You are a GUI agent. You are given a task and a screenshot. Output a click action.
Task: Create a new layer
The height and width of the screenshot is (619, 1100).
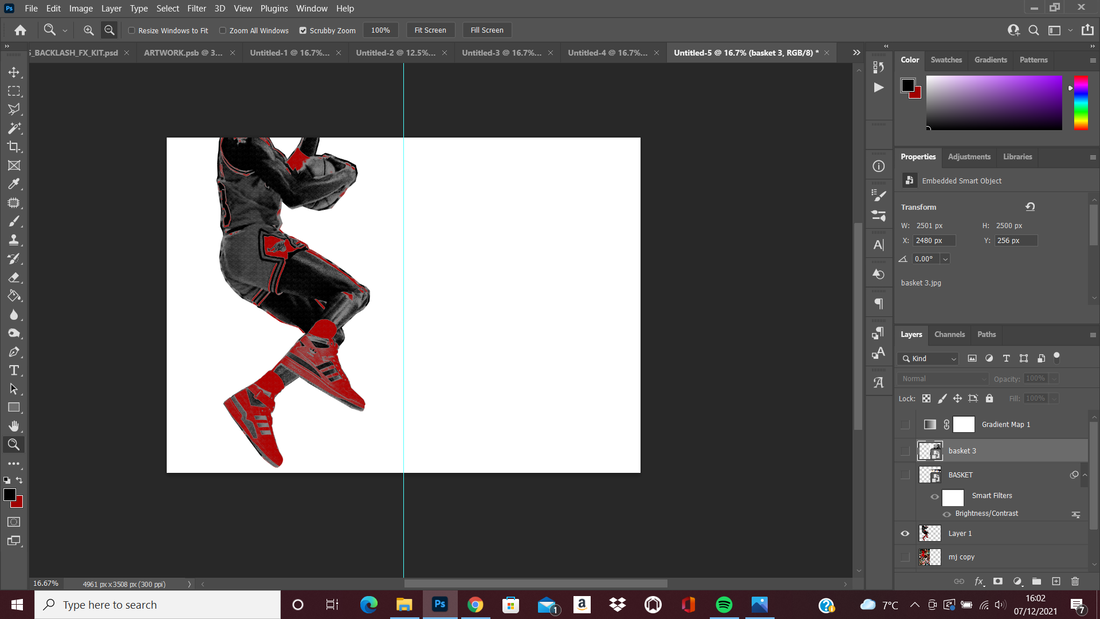click(x=1056, y=581)
